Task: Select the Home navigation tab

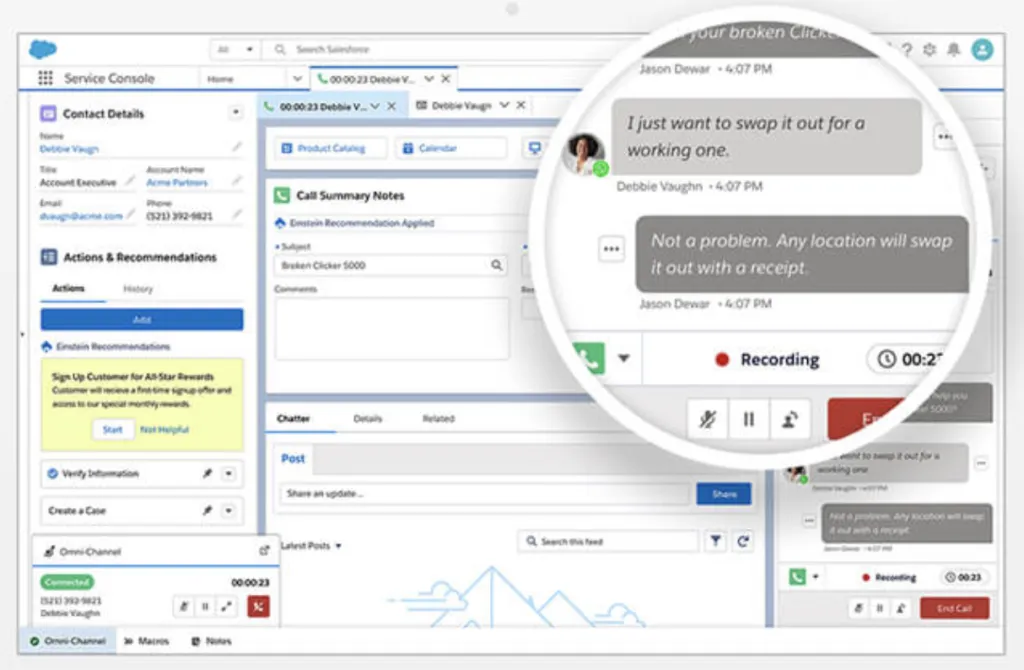Action: (221, 79)
